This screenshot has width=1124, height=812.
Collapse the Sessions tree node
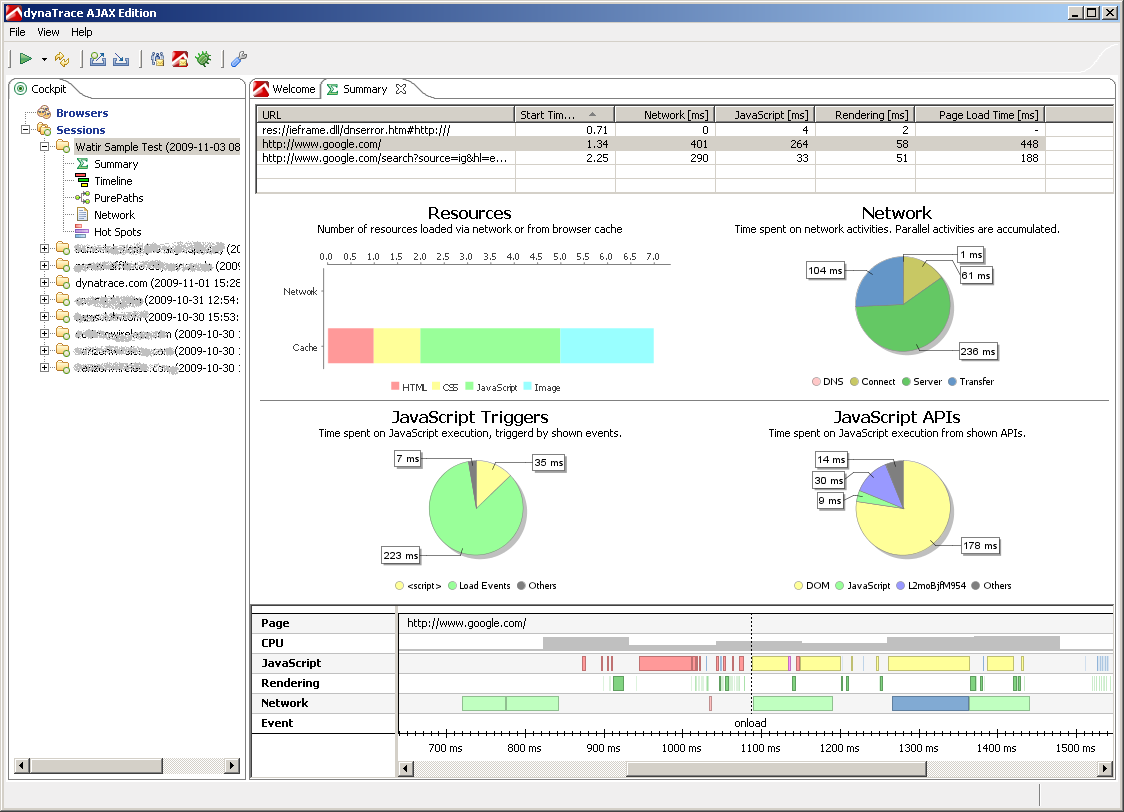26,130
